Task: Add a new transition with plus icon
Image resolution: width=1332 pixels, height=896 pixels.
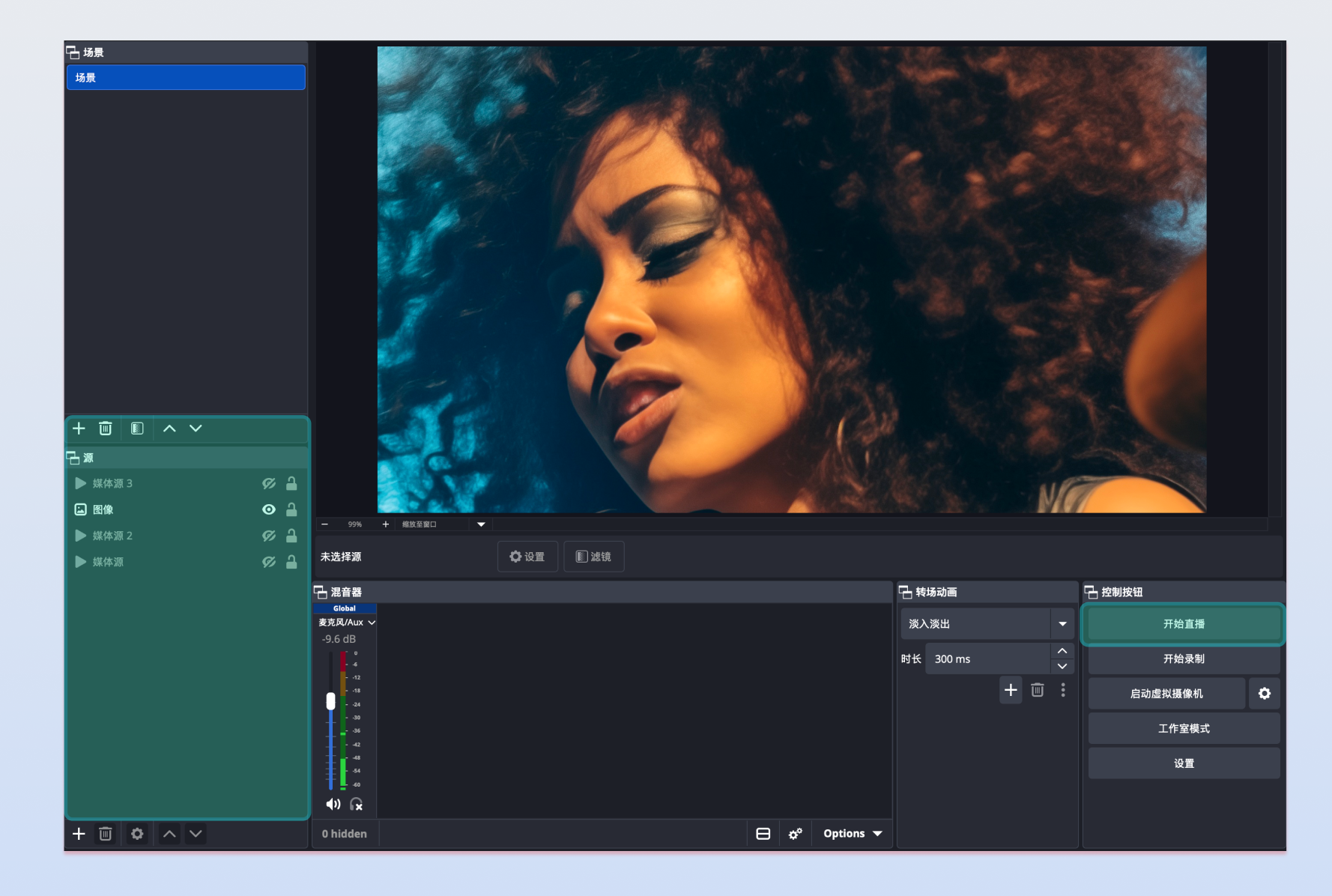Action: [x=1011, y=690]
